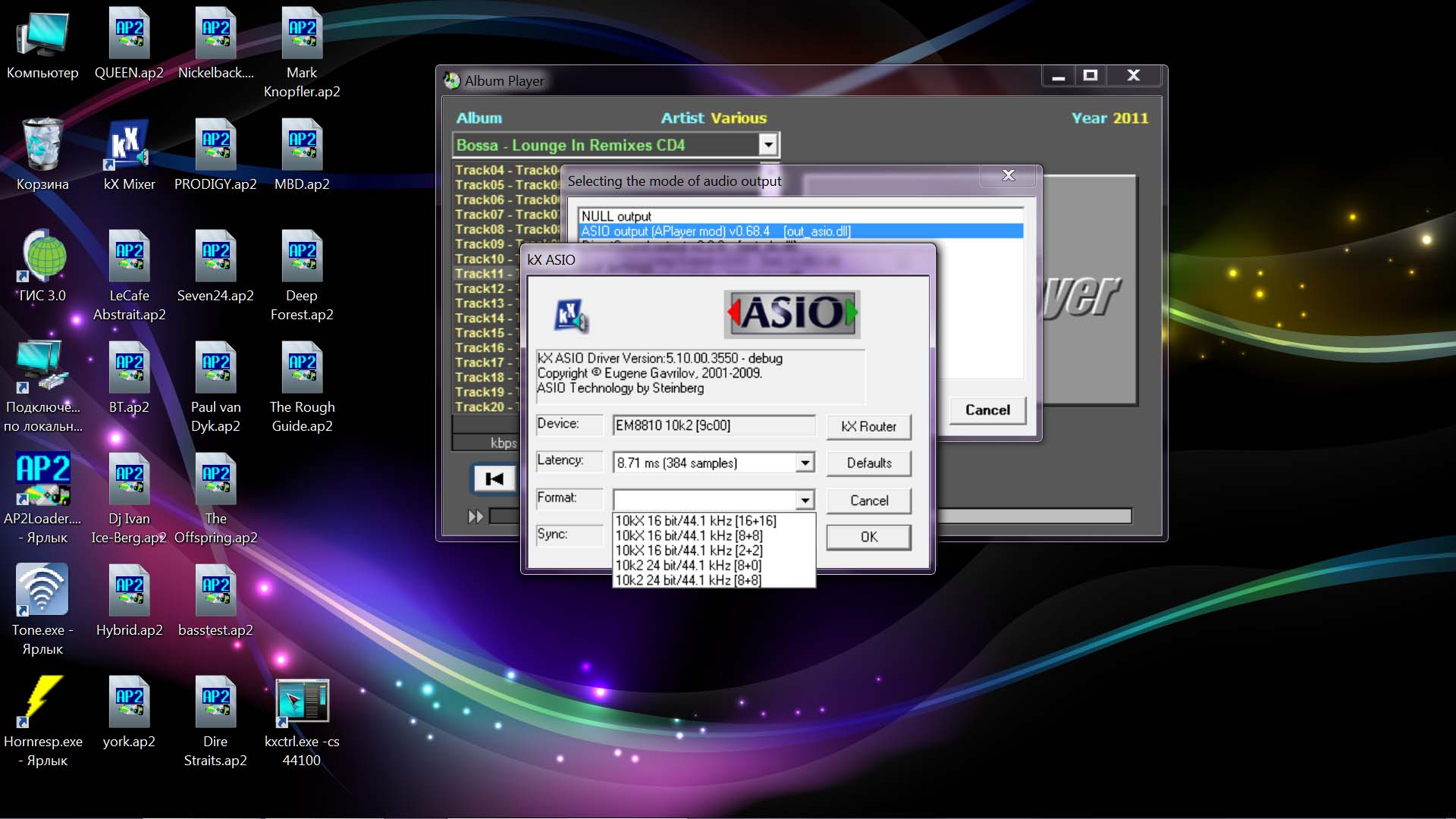
Task: Launch Hornresp.exe shortcut
Action: 42,701
